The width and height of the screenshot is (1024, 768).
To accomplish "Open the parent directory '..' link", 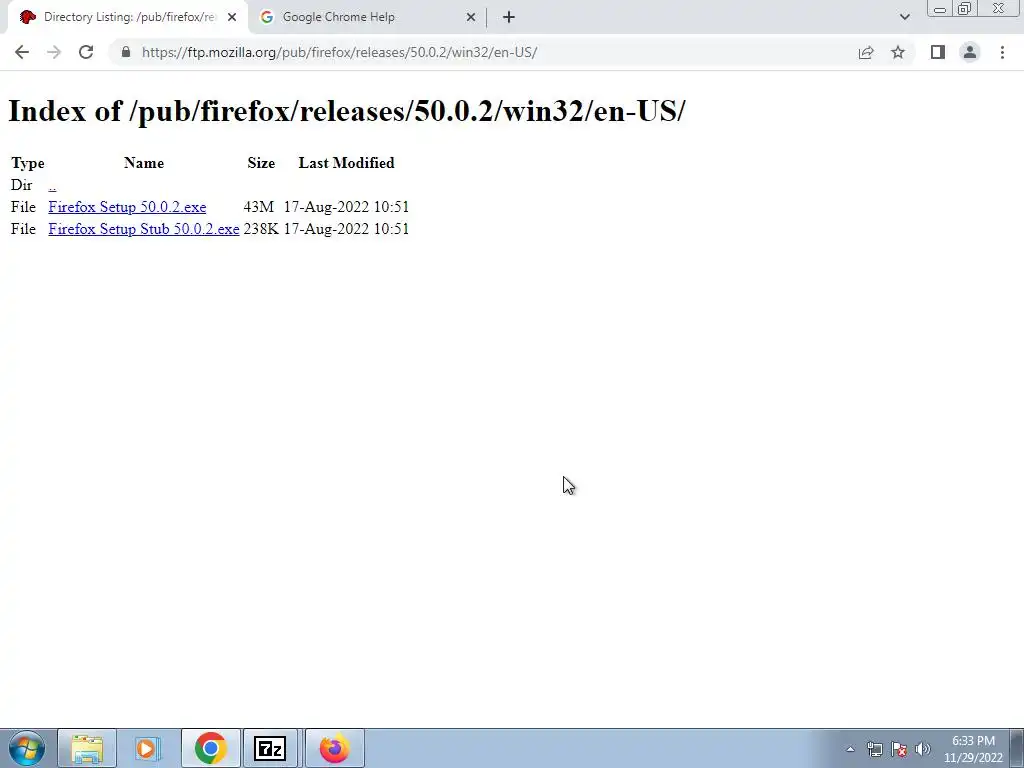I will point(52,185).
